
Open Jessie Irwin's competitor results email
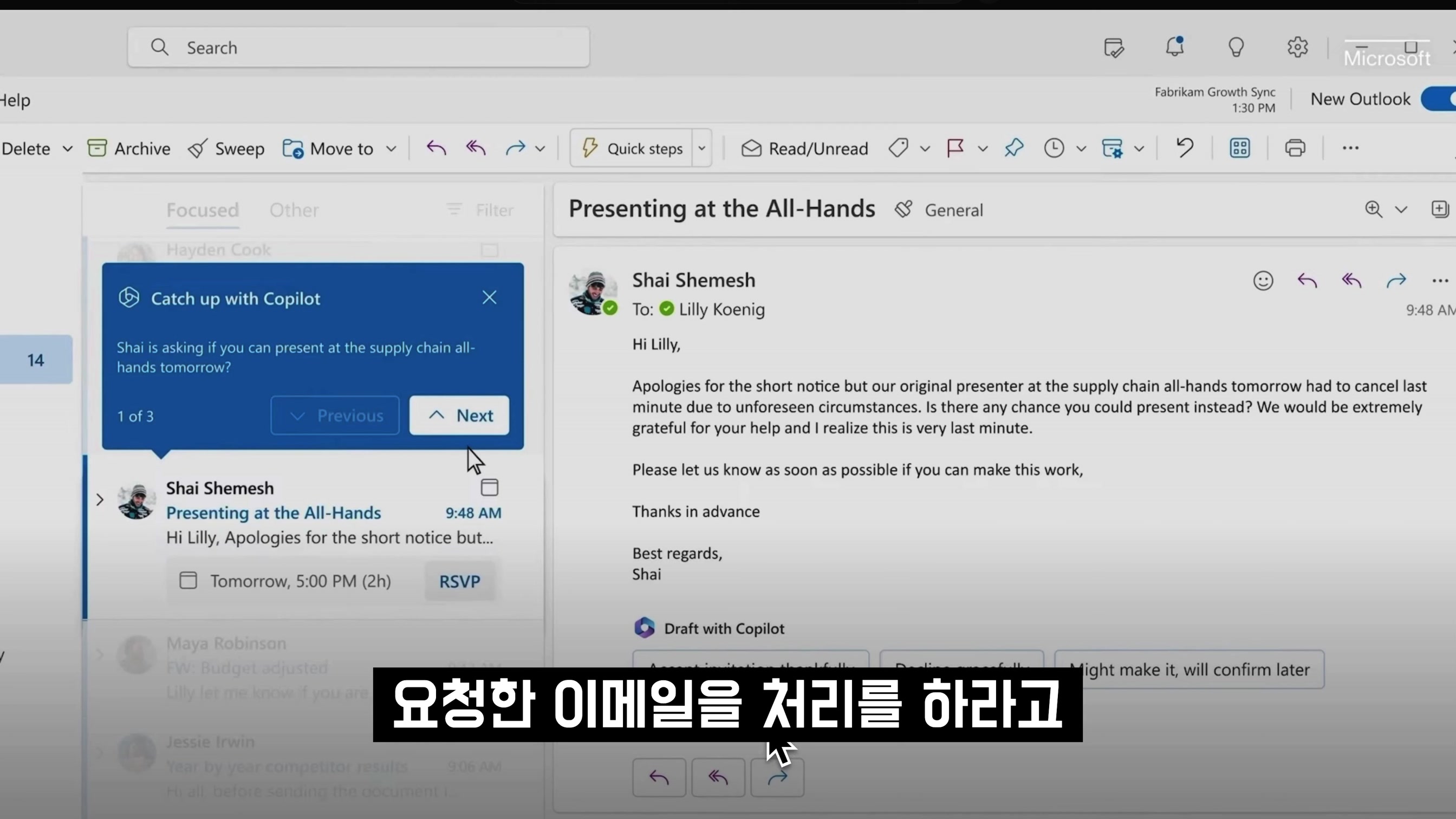pyautogui.click(x=314, y=766)
